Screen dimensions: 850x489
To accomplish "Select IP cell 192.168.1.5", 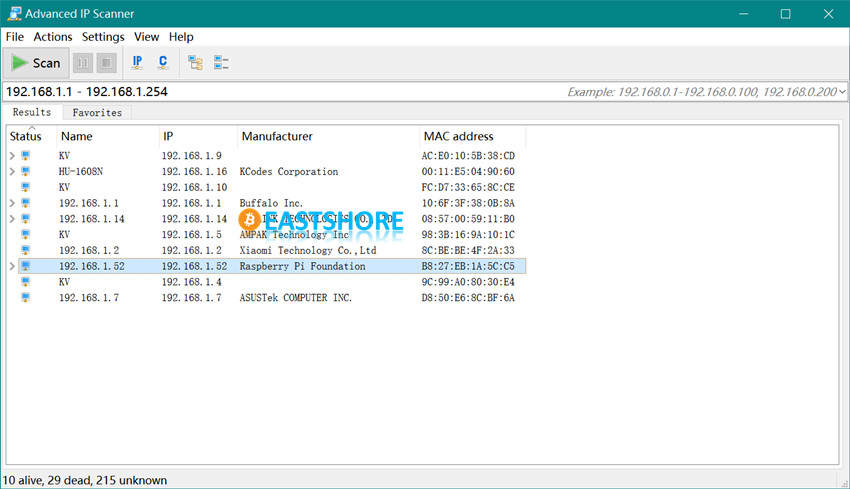I will (x=192, y=234).
